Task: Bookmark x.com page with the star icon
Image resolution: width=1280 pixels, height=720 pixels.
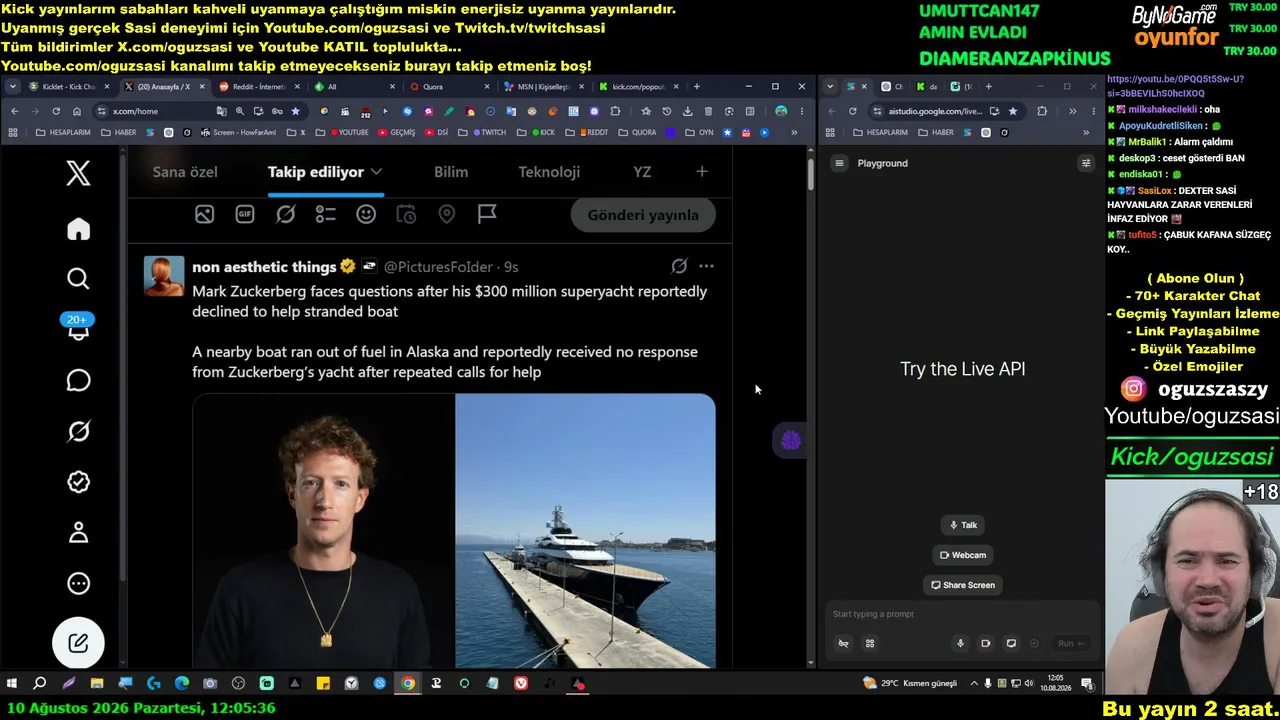Action: (x=295, y=111)
